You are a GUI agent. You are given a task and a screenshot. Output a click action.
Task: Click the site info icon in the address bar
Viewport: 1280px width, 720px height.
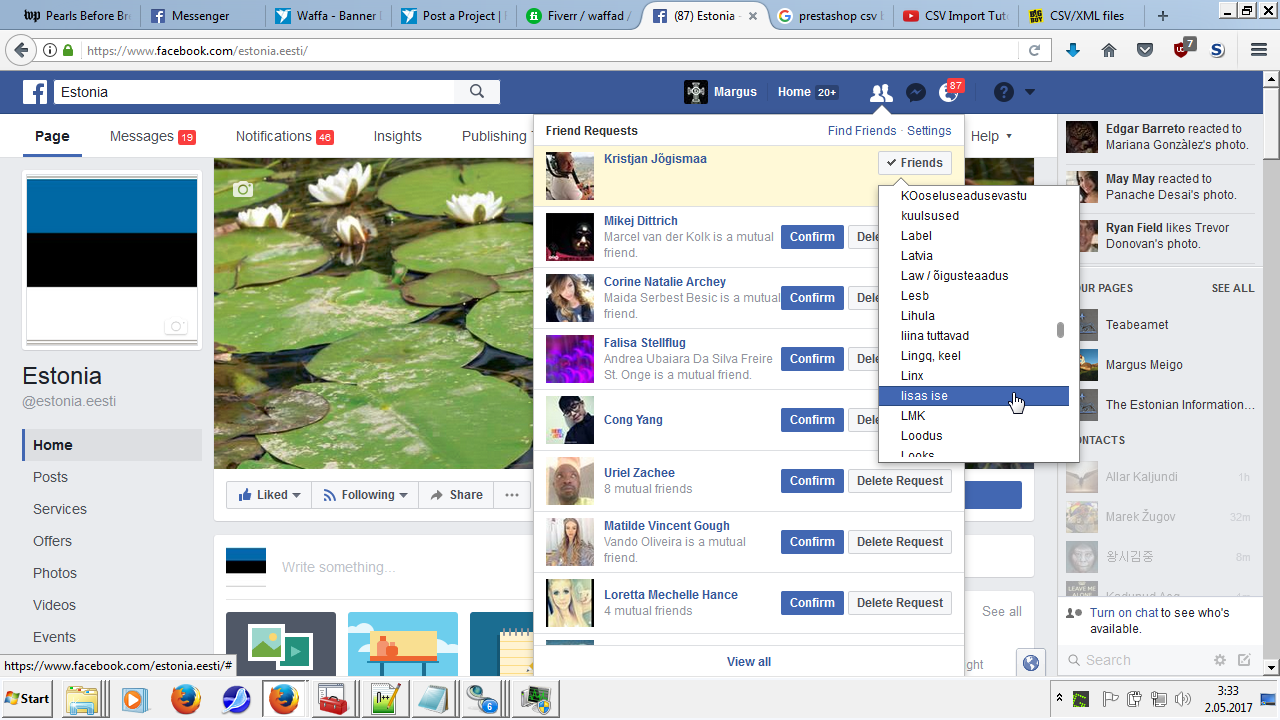coord(50,50)
